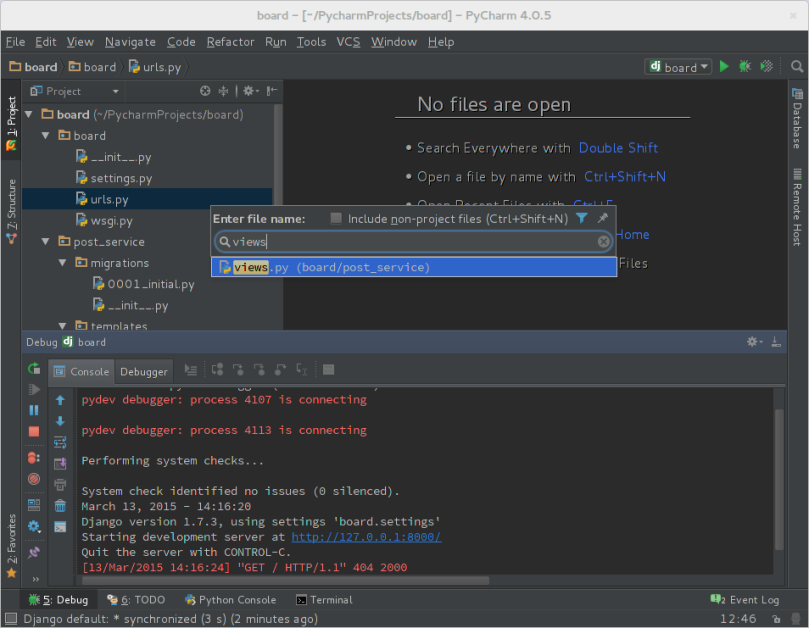The height and width of the screenshot is (628, 809).
Task: Pin the Enter file name popup
Action: coord(603,218)
